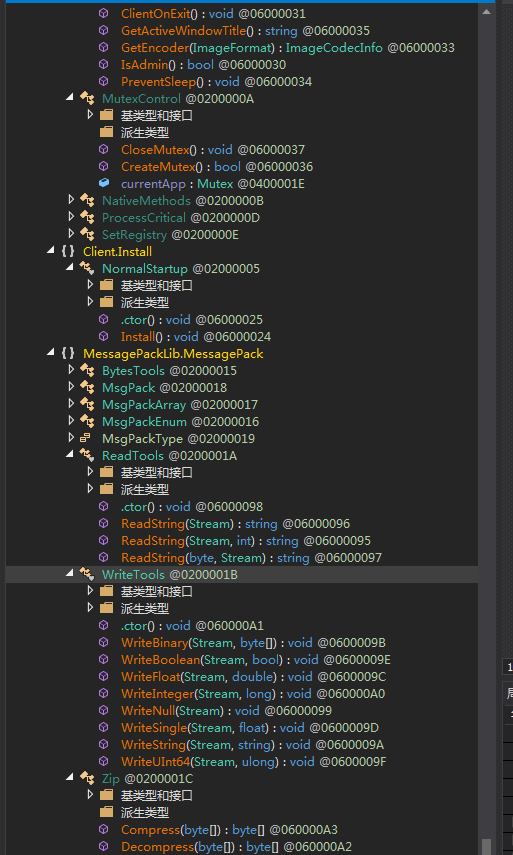Expand the MsgPackType enum node
513x855 pixels.
[x=71, y=438]
